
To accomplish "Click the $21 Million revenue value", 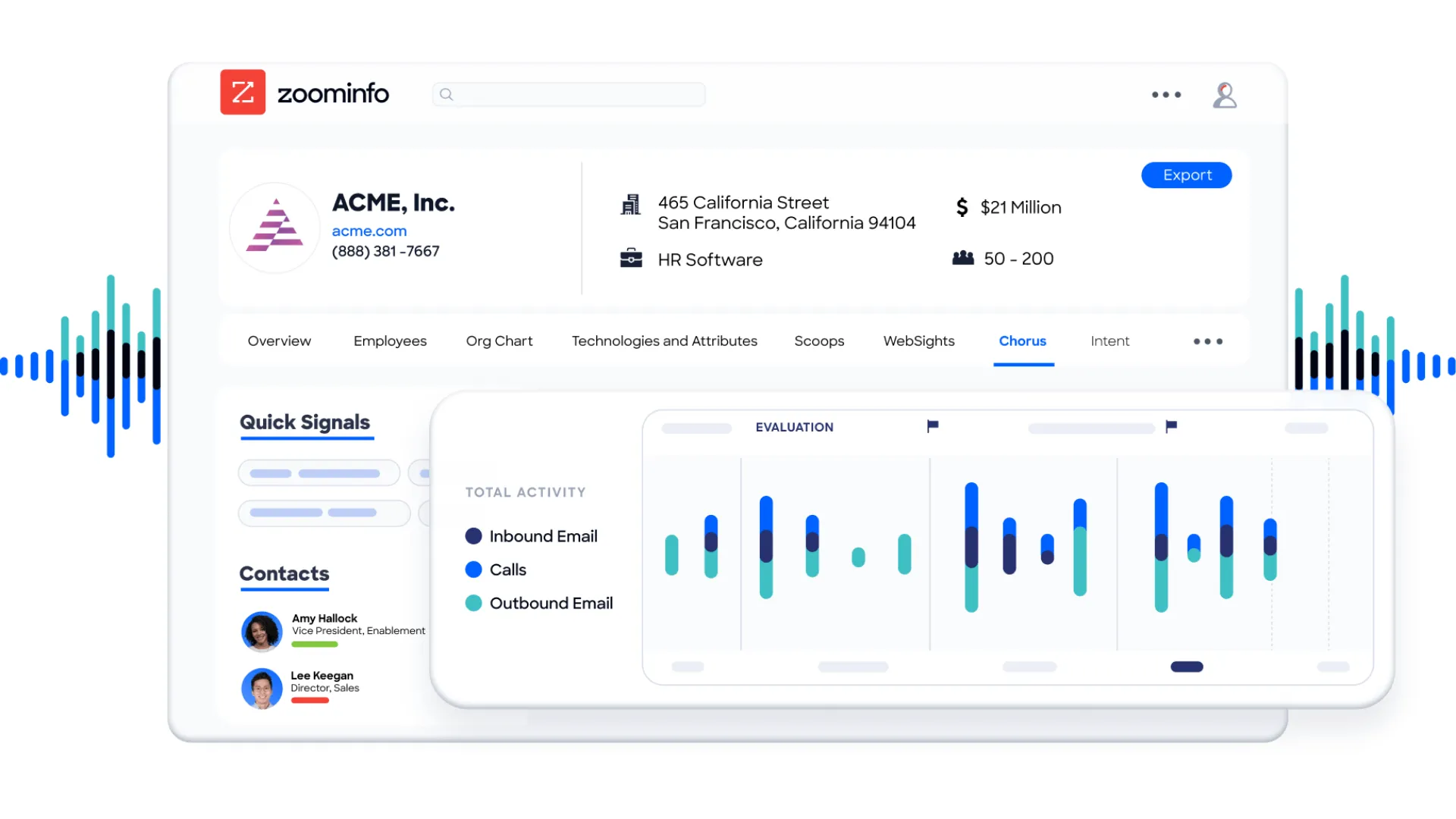I will coord(1021,208).
